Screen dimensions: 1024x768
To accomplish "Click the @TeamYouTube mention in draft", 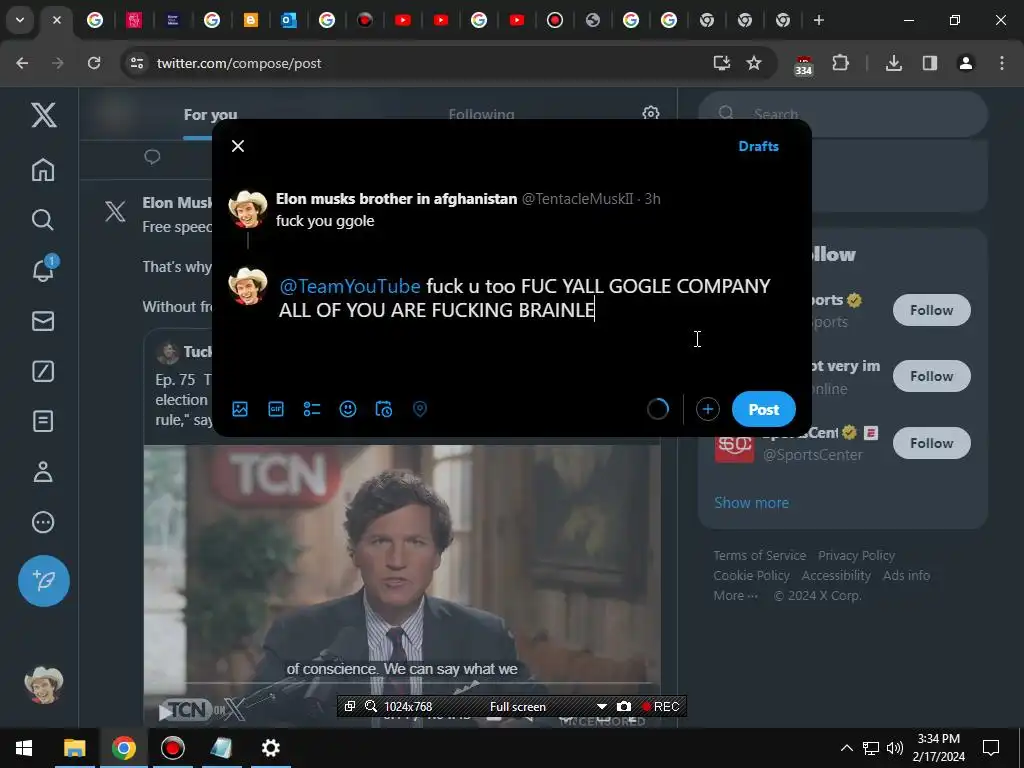I will pyautogui.click(x=349, y=286).
